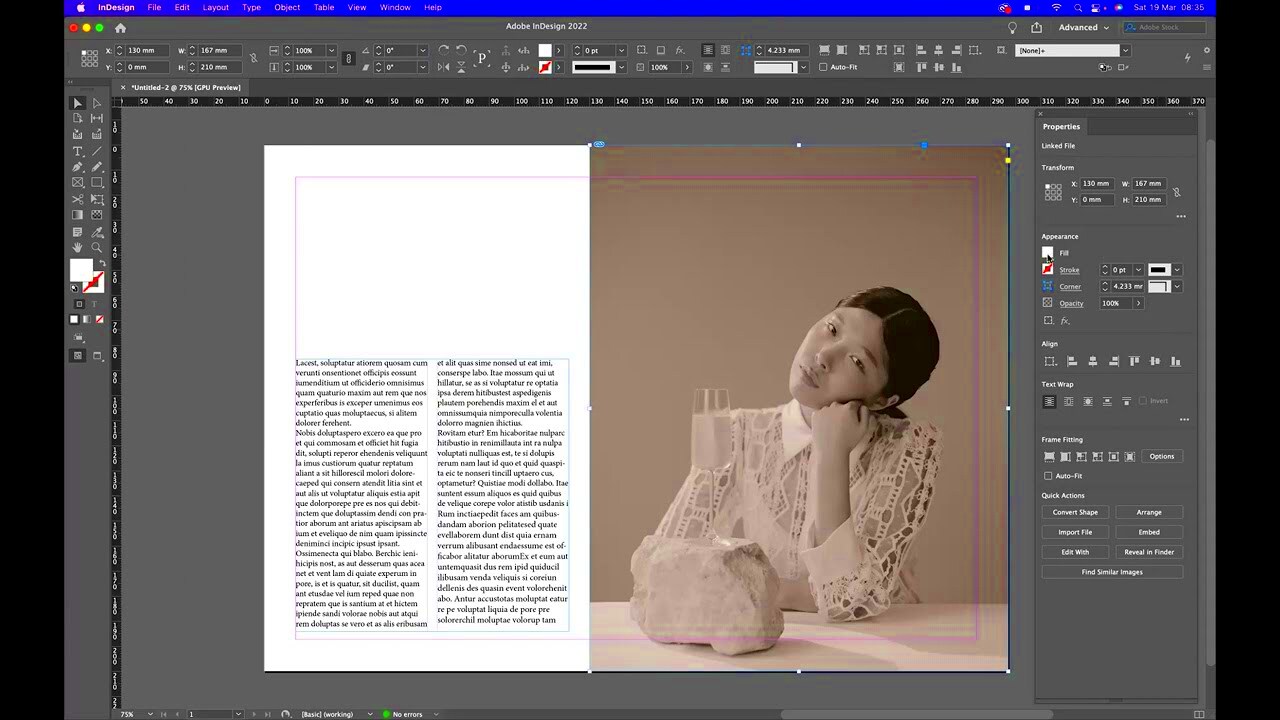Select the Pen tool
1280x720 pixels.
(x=78, y=166)
